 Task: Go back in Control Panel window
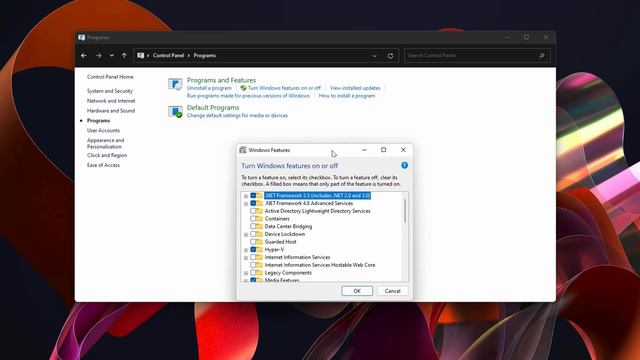(84, 56)
